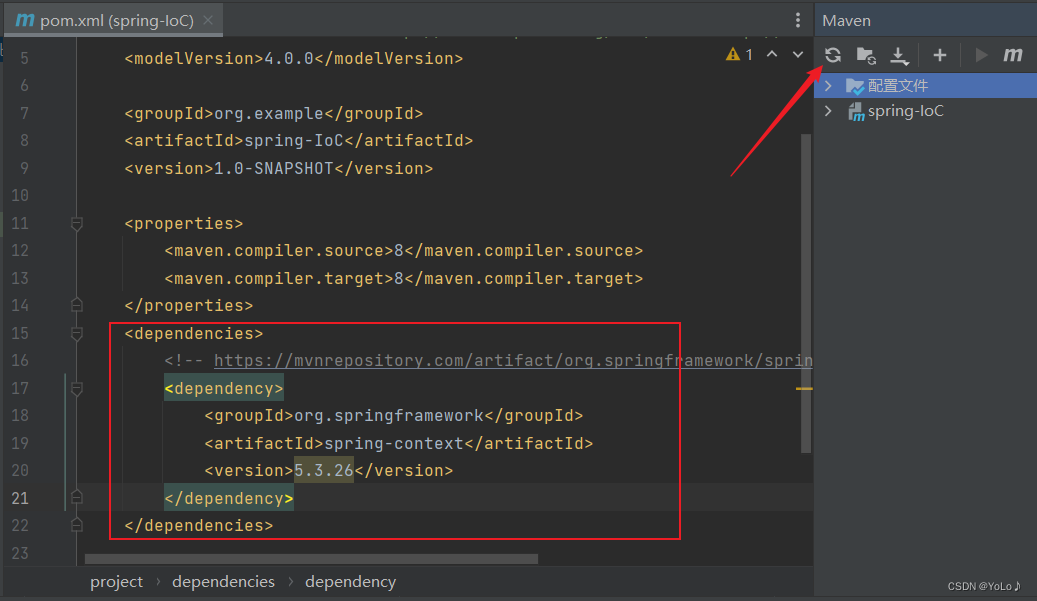Click maven.compiler.source line text
This screenshot has width=1037, height=601.
tap(404, 251)
